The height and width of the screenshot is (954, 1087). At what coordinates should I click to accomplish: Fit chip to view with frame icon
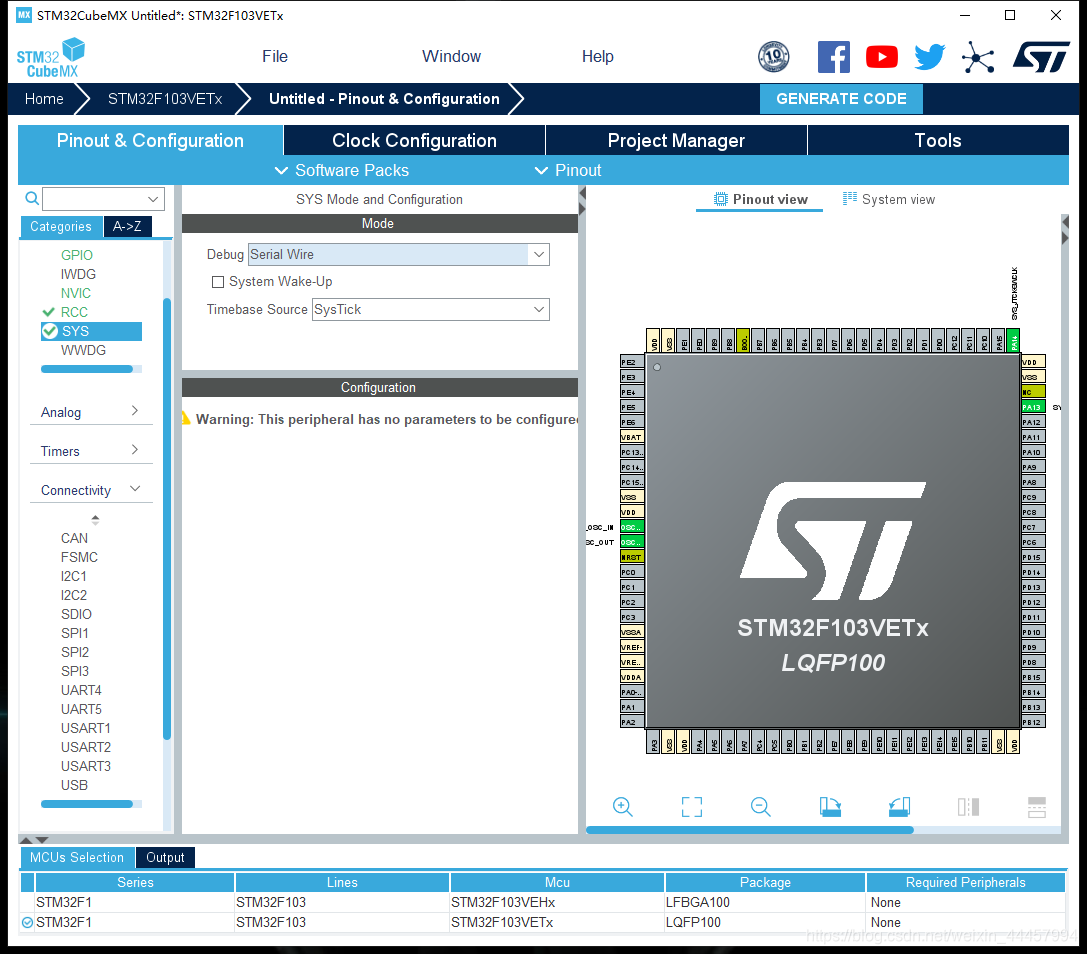(x=691, y=807)
